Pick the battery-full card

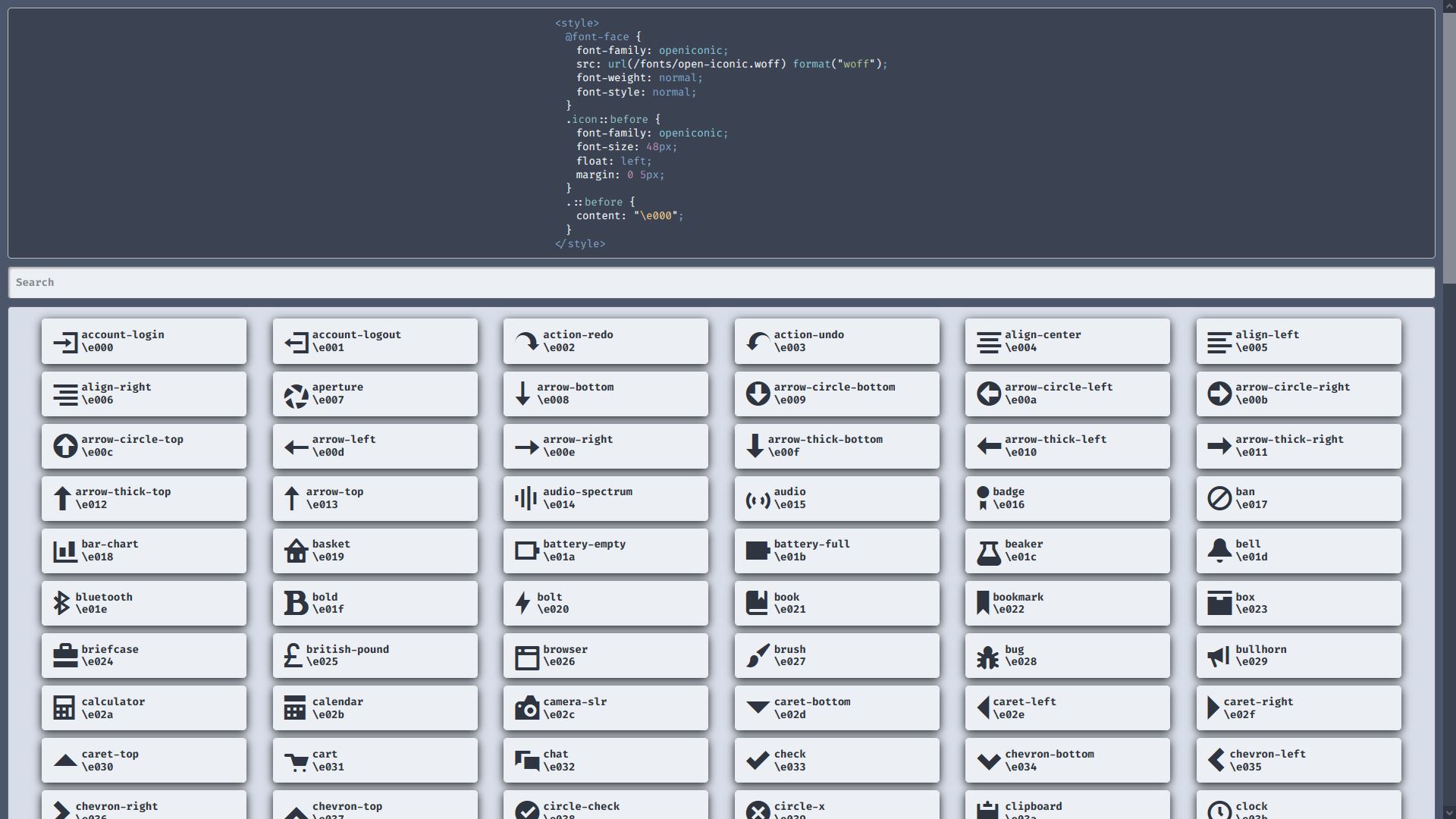click(836, 551)
